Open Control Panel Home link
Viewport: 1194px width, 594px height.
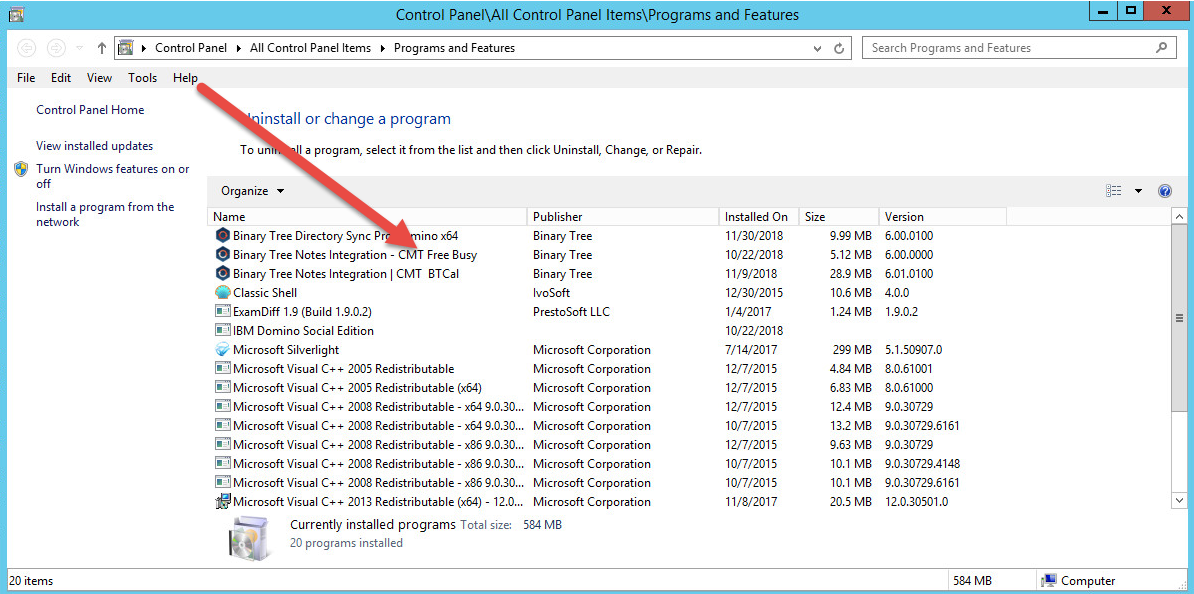(x=90, y=110)
